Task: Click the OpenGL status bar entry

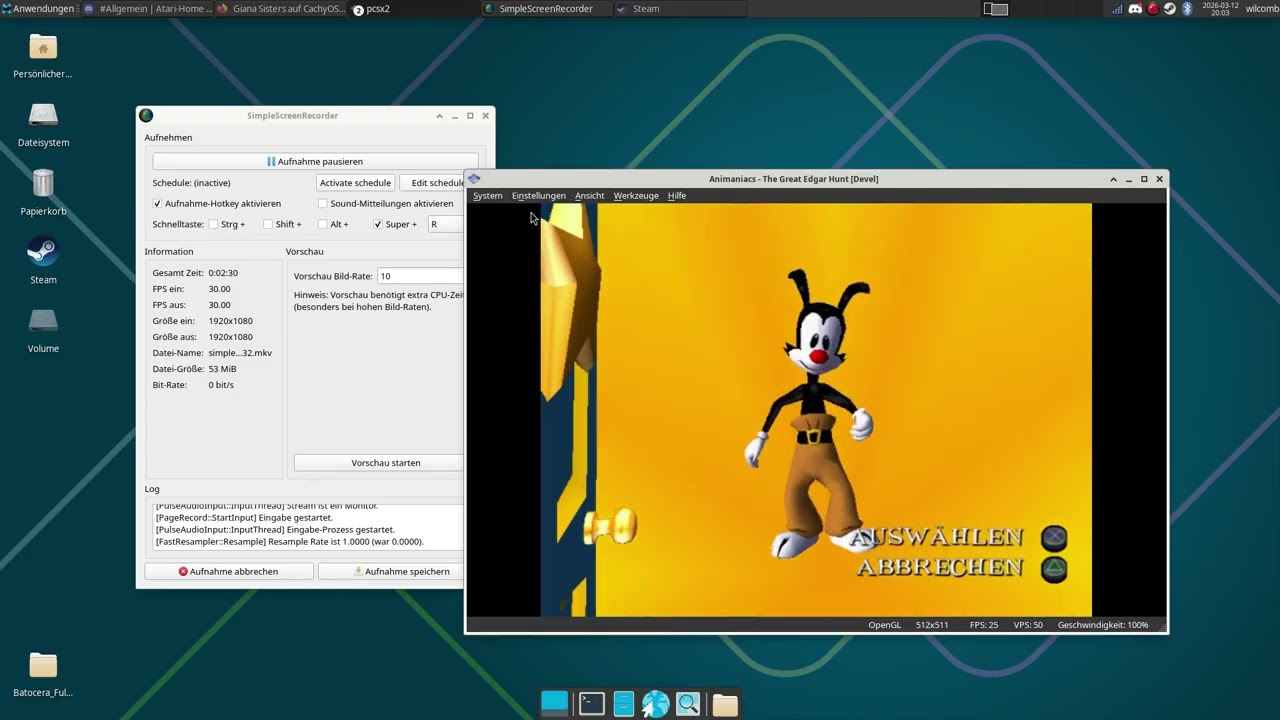Action: [884, 625]
